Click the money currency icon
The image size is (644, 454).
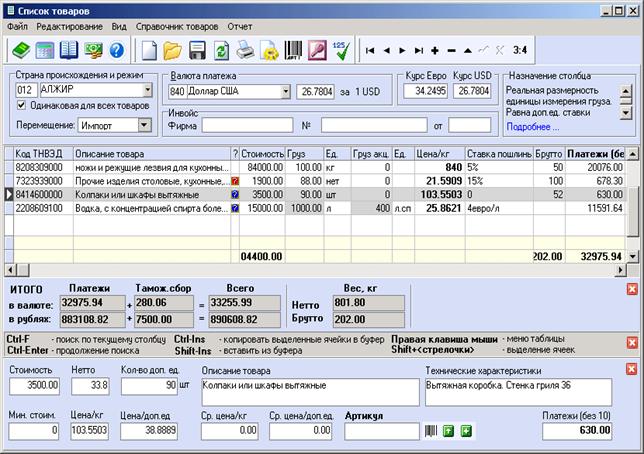[x=93, y=51]
